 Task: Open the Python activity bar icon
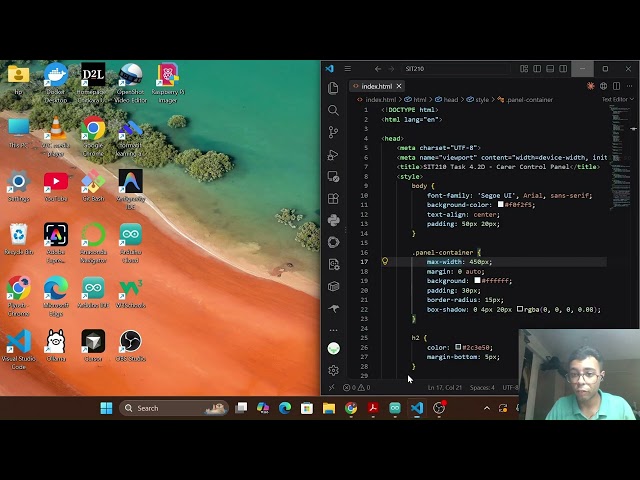pyautogui.click(x=333, y=220)
